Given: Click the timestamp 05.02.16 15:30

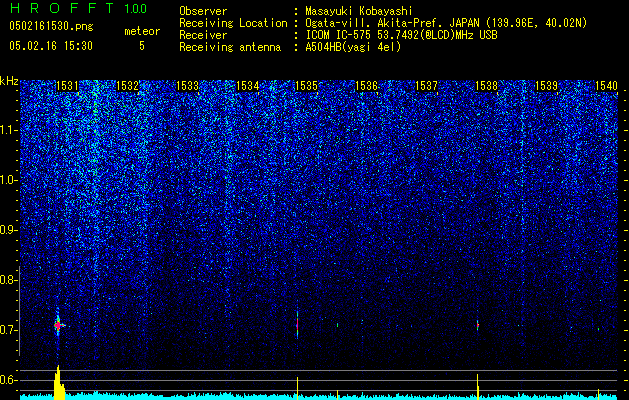Looking at the screenshot, I should point(51,46).
